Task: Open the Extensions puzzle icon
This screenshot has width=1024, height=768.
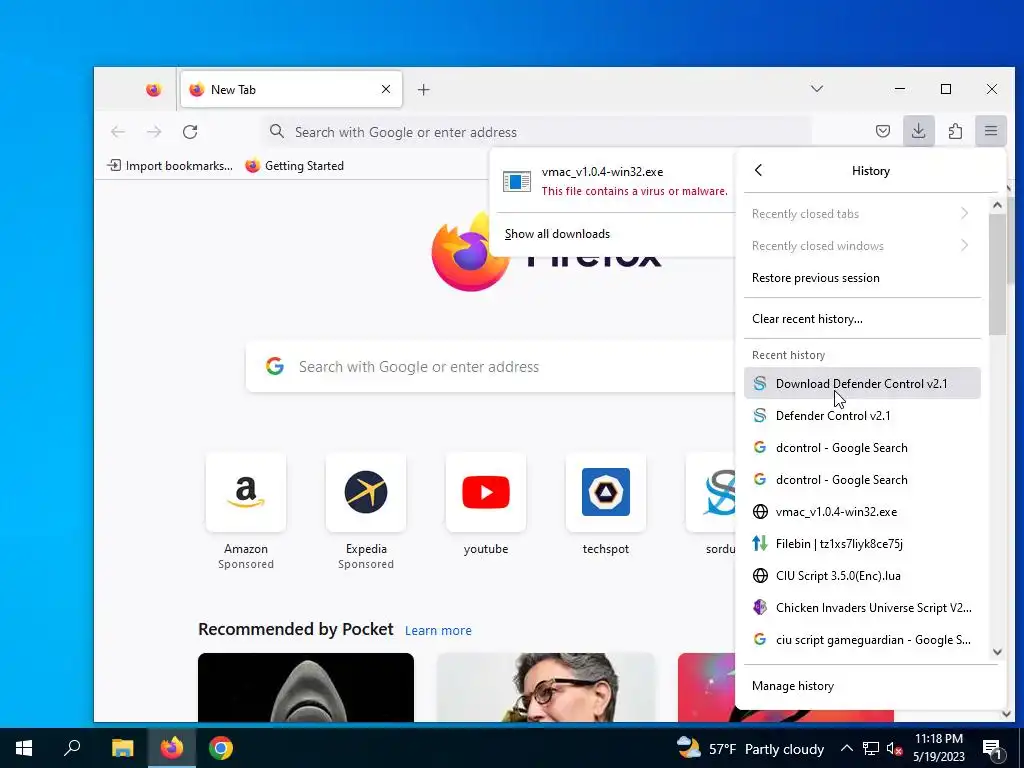Action: click(955, 131)
